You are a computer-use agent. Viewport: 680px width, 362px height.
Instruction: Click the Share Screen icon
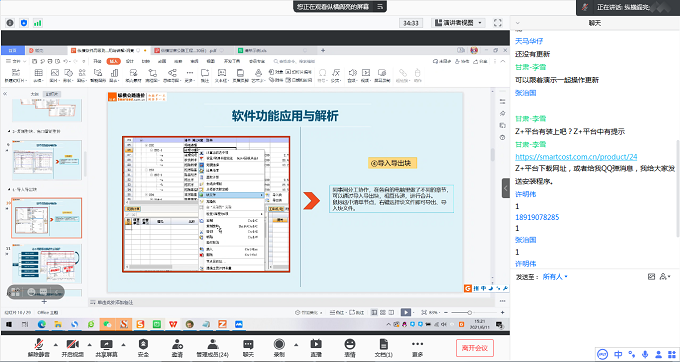pos(106,348)
